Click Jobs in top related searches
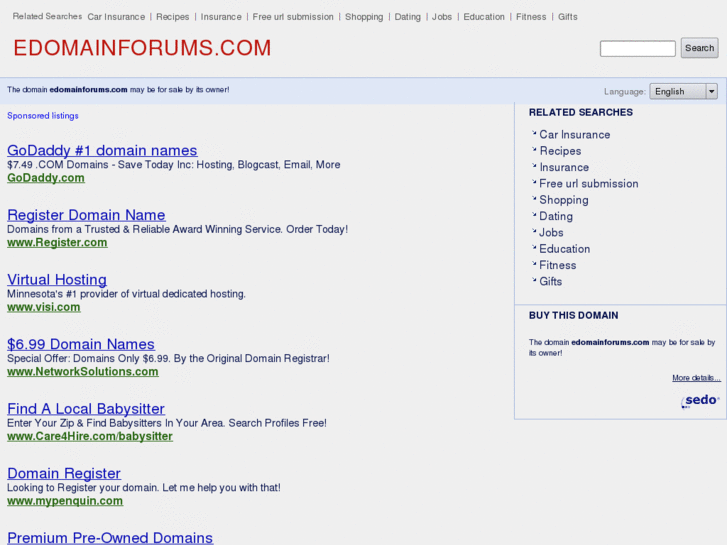 442,17
